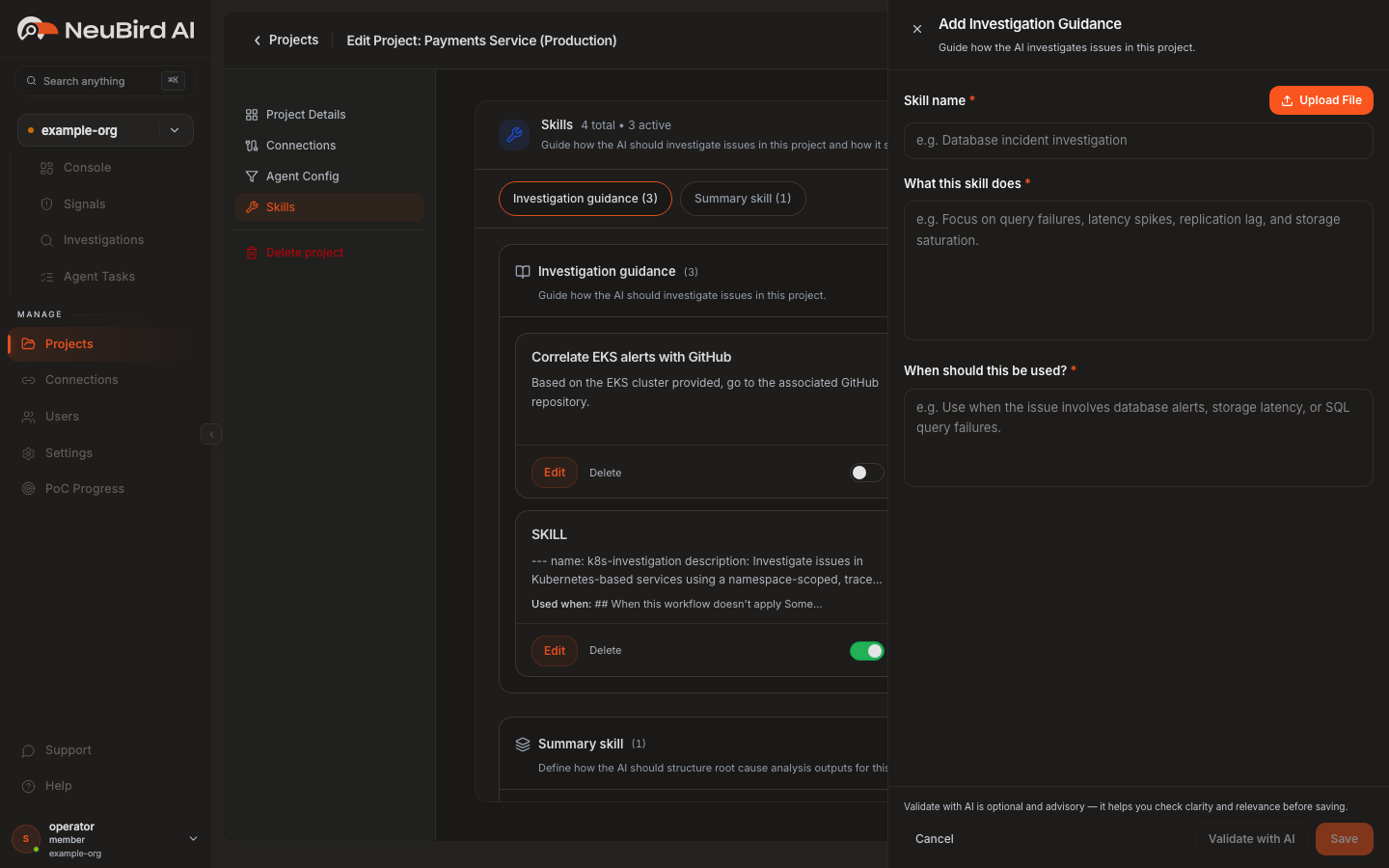Enable the Correlate EKS alerts toggle

866,473
